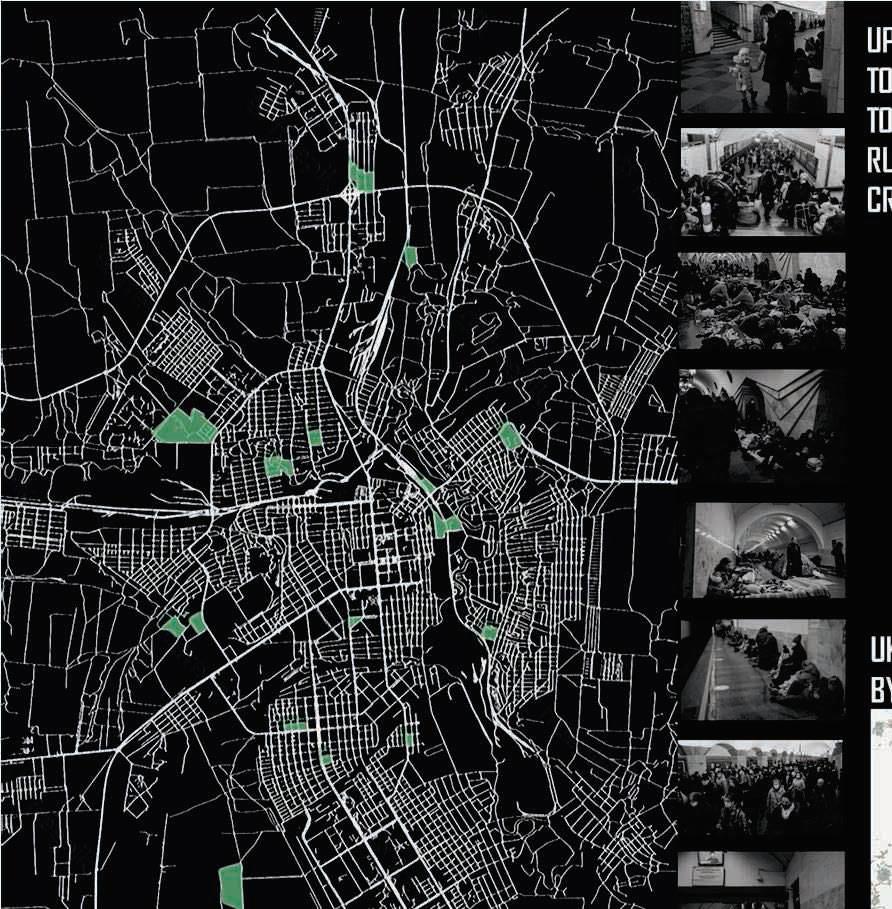Open photo of crowded metro platform beside train

click(762, 181)
